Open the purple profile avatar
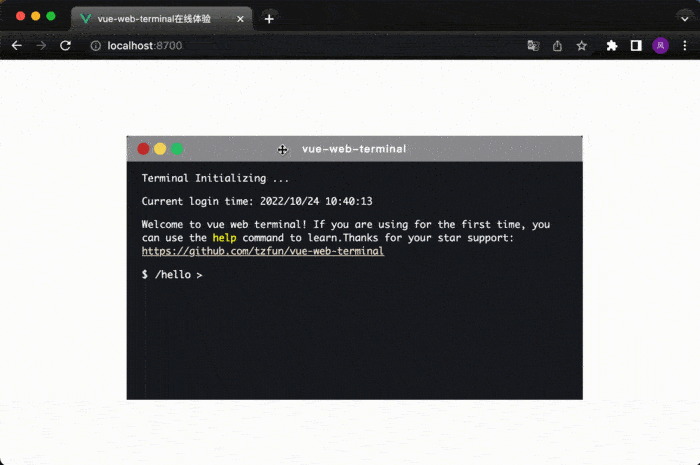 click(660, 46)
